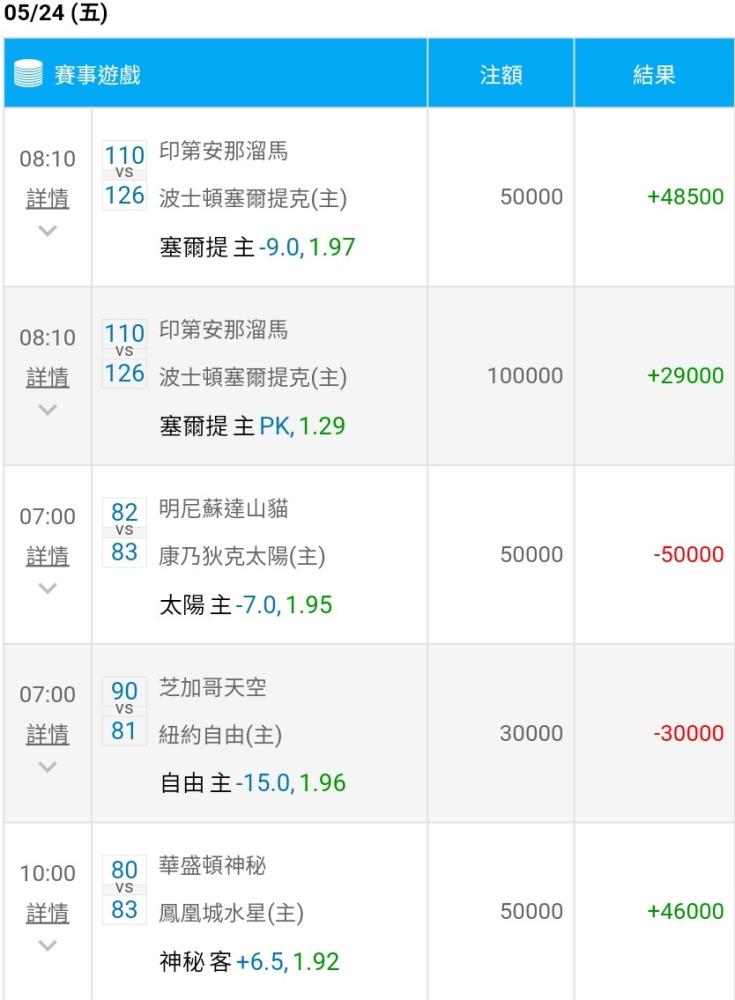Expand the chevron under the Minnesota Lynx game
Viewport: 735px width, 1000px height.
[x=48, y=587]
